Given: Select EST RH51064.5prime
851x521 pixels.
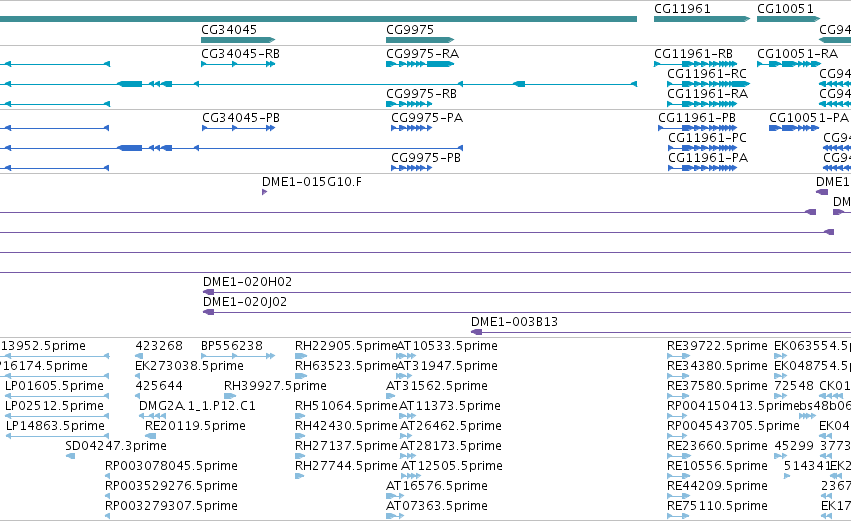Looking at the screenshot, I should tap(346, 406).
